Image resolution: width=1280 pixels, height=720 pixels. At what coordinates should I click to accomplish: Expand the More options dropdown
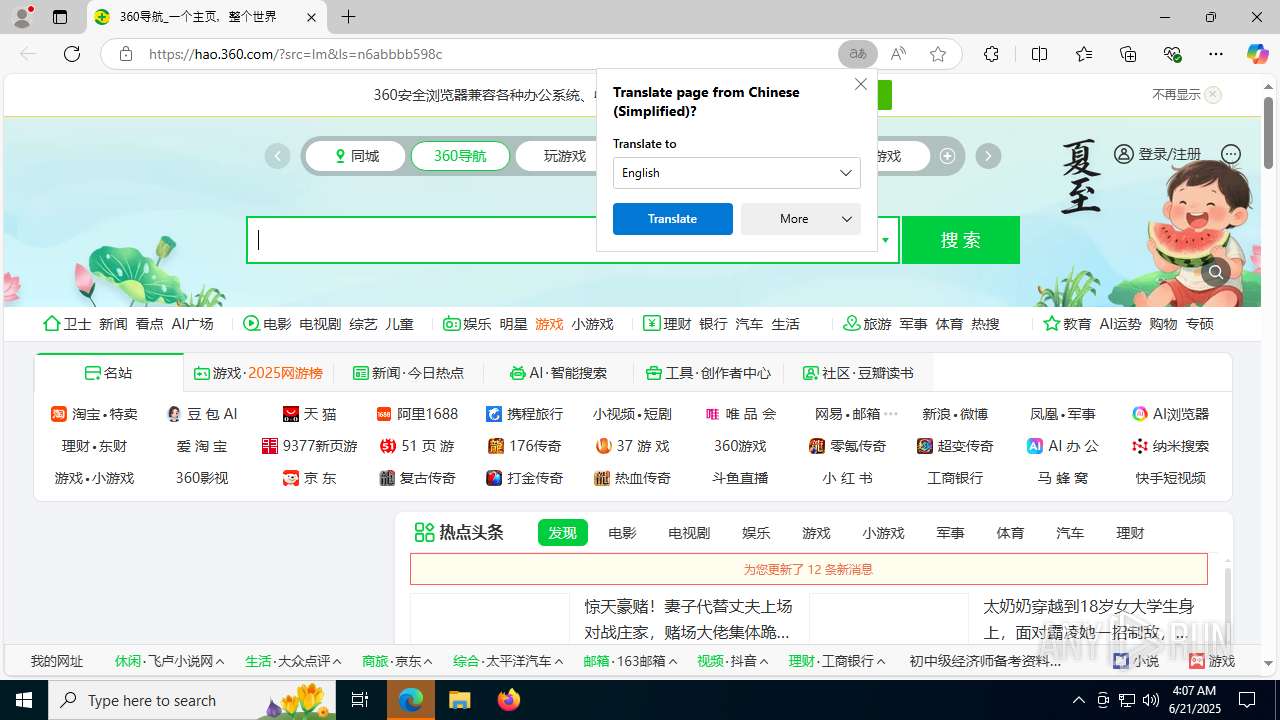[801, 219]
